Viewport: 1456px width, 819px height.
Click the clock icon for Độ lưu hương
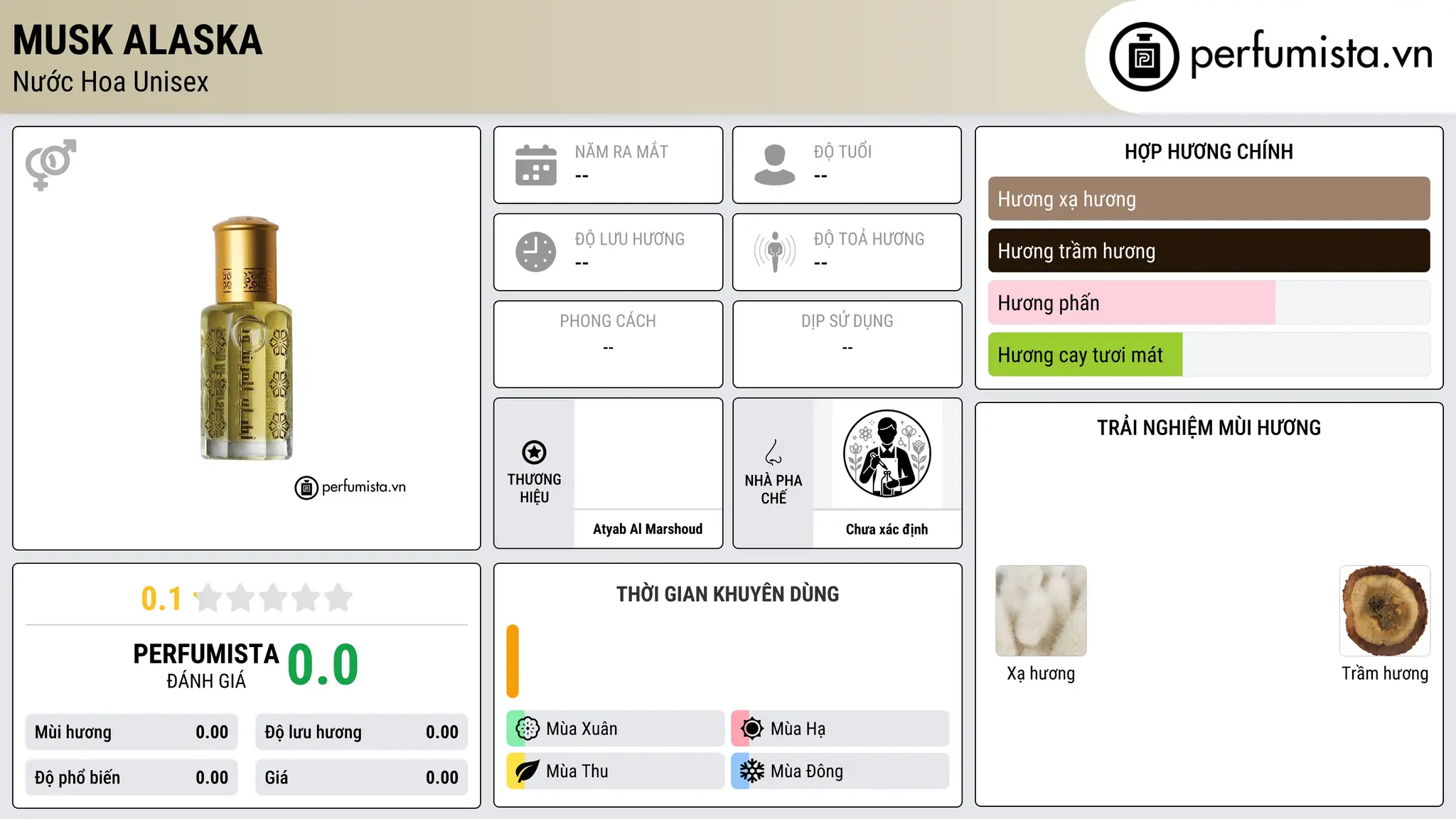536,252
